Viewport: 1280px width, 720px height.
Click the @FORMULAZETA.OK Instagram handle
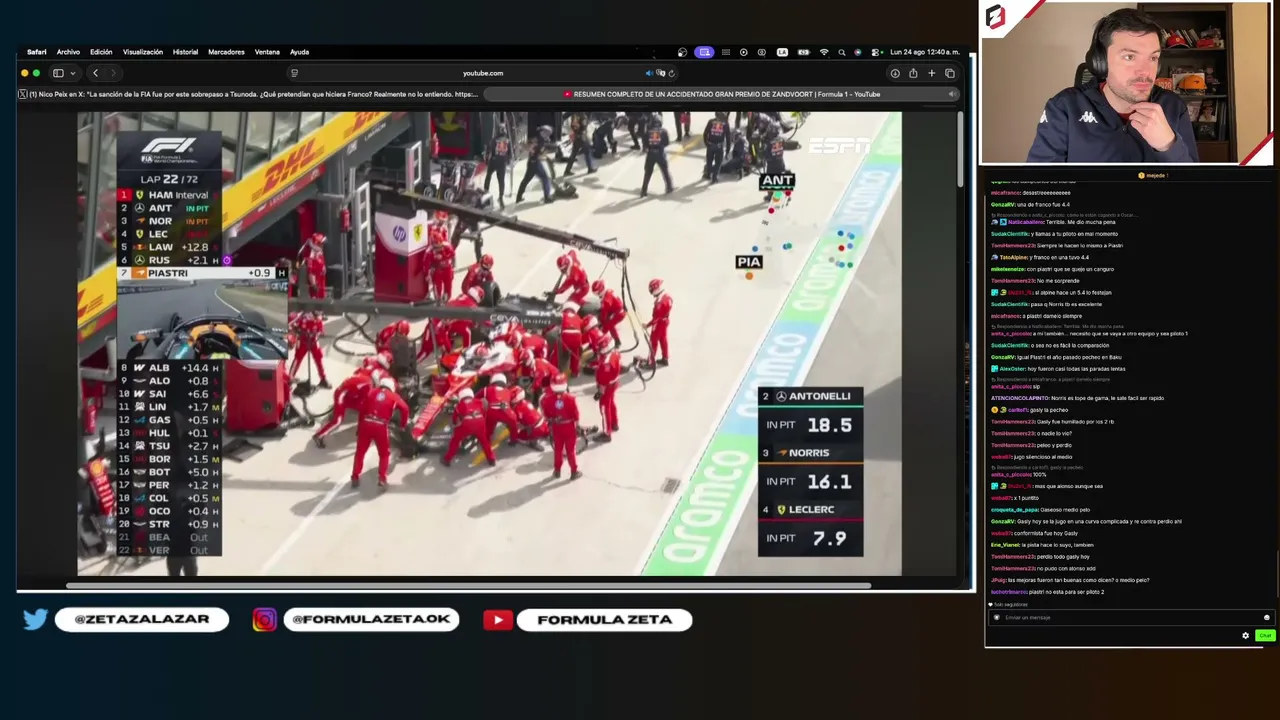370,620
